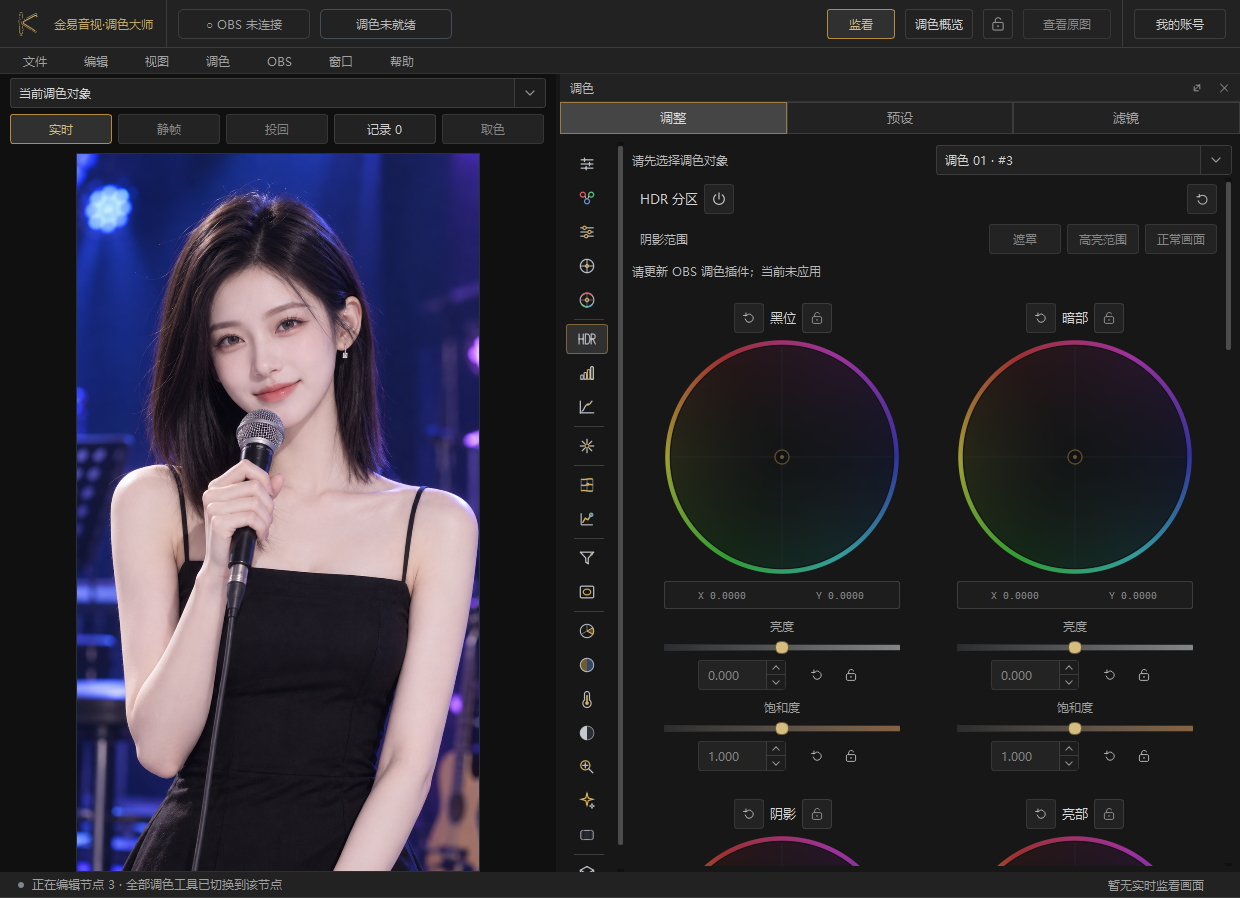Open the 调色 menu
Viewport: 1240px width, 898px height.
[218, 62]
